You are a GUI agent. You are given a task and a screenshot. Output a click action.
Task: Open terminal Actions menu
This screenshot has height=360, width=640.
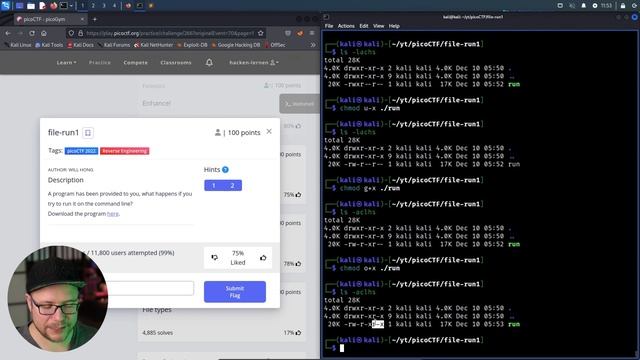point(346,26)
